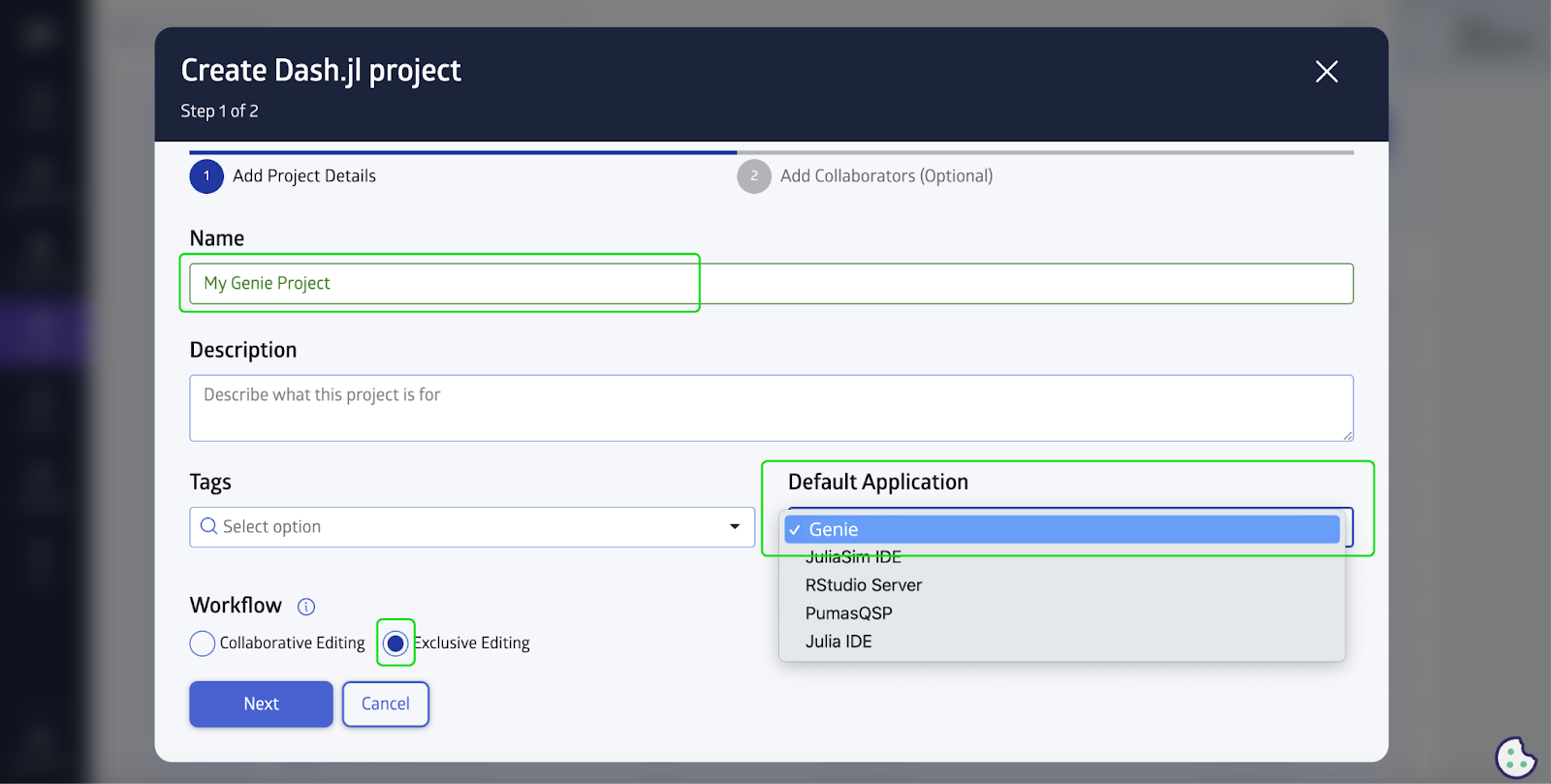Focus the Description text area
This screenshot has width=1551, height=784.
click(x=772, y=408)
